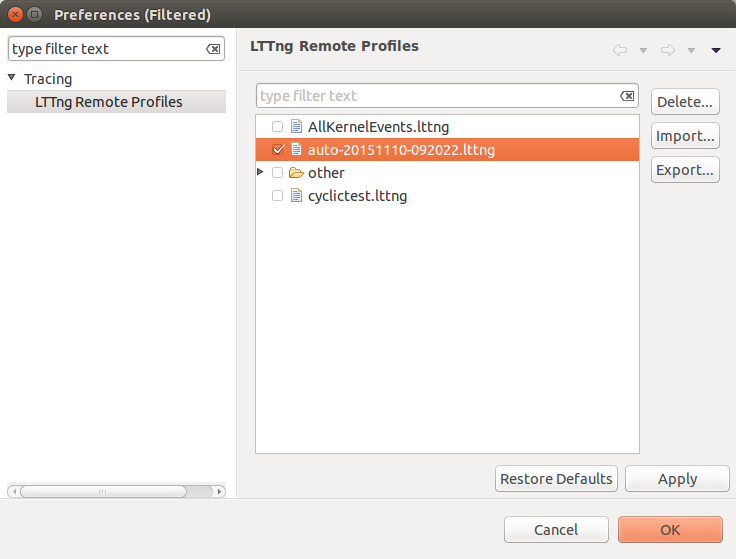Click the 'other' folder icon

click(x=296, y=173)
